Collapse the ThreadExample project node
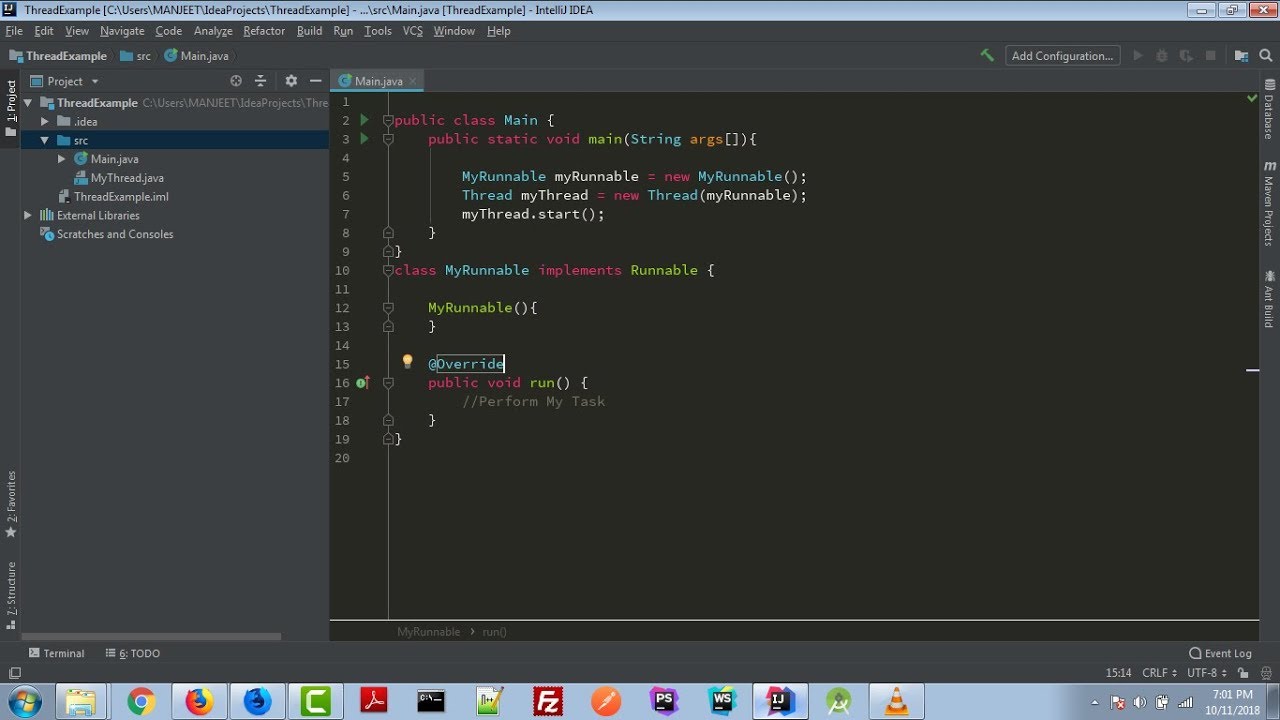Image resolution: width=1280 pixels, height=720 pixels. [28, 102]
